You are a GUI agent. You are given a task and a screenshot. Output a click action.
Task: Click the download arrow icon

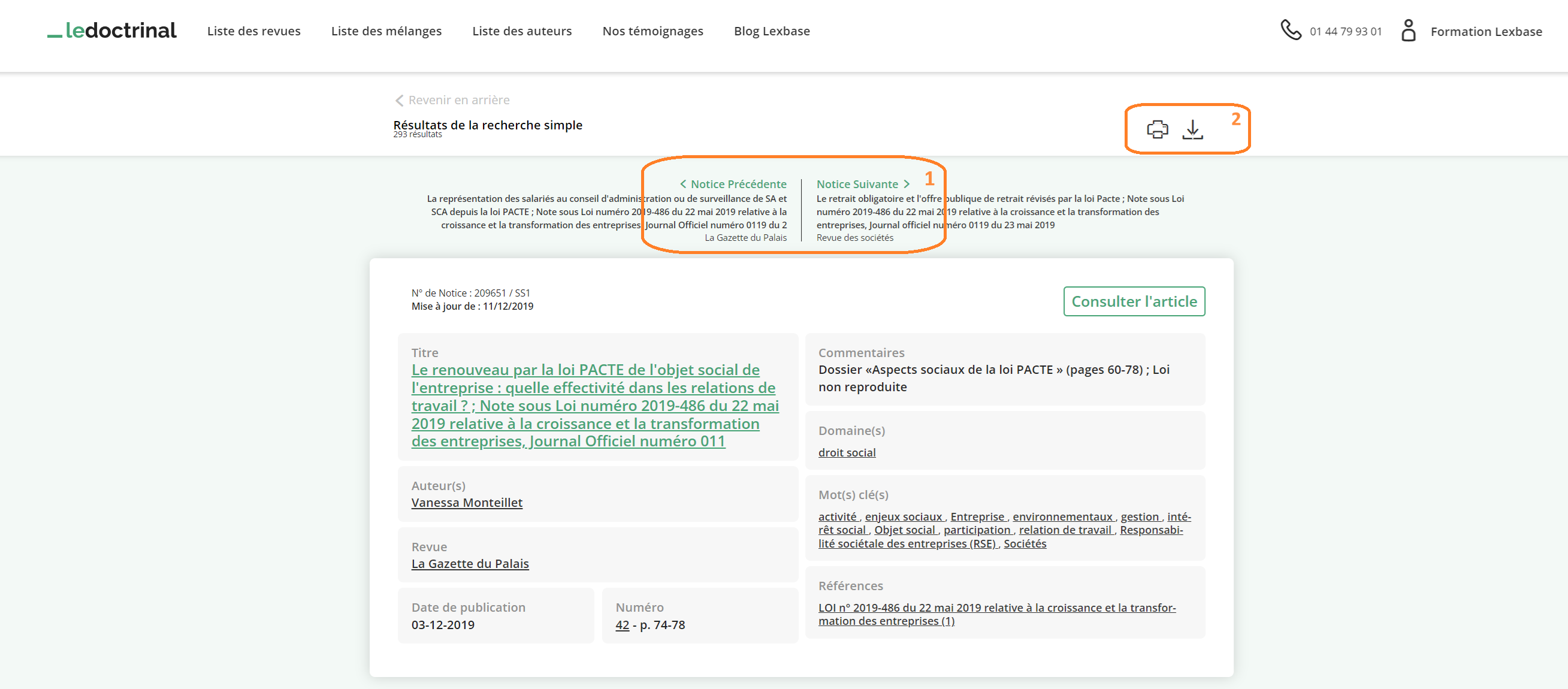[x=1192, y=129]
